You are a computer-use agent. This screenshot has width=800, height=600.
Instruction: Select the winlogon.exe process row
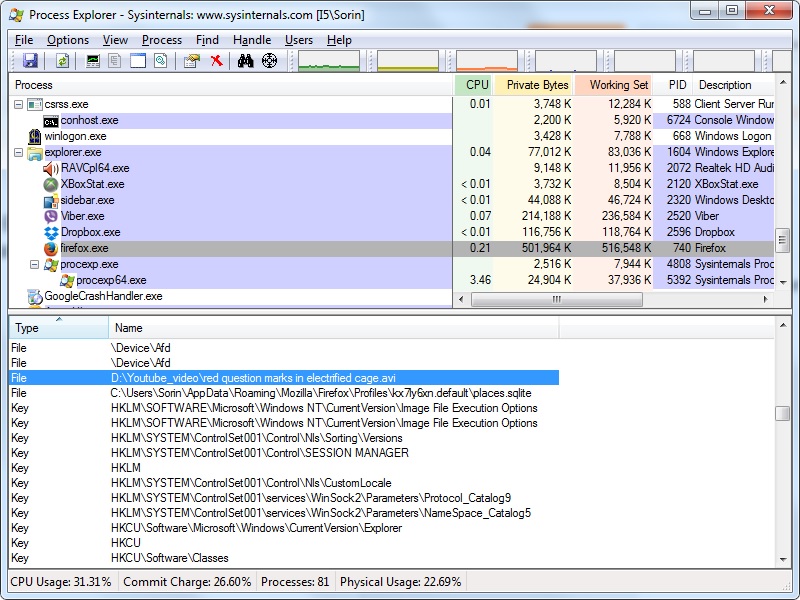point(391,136)
